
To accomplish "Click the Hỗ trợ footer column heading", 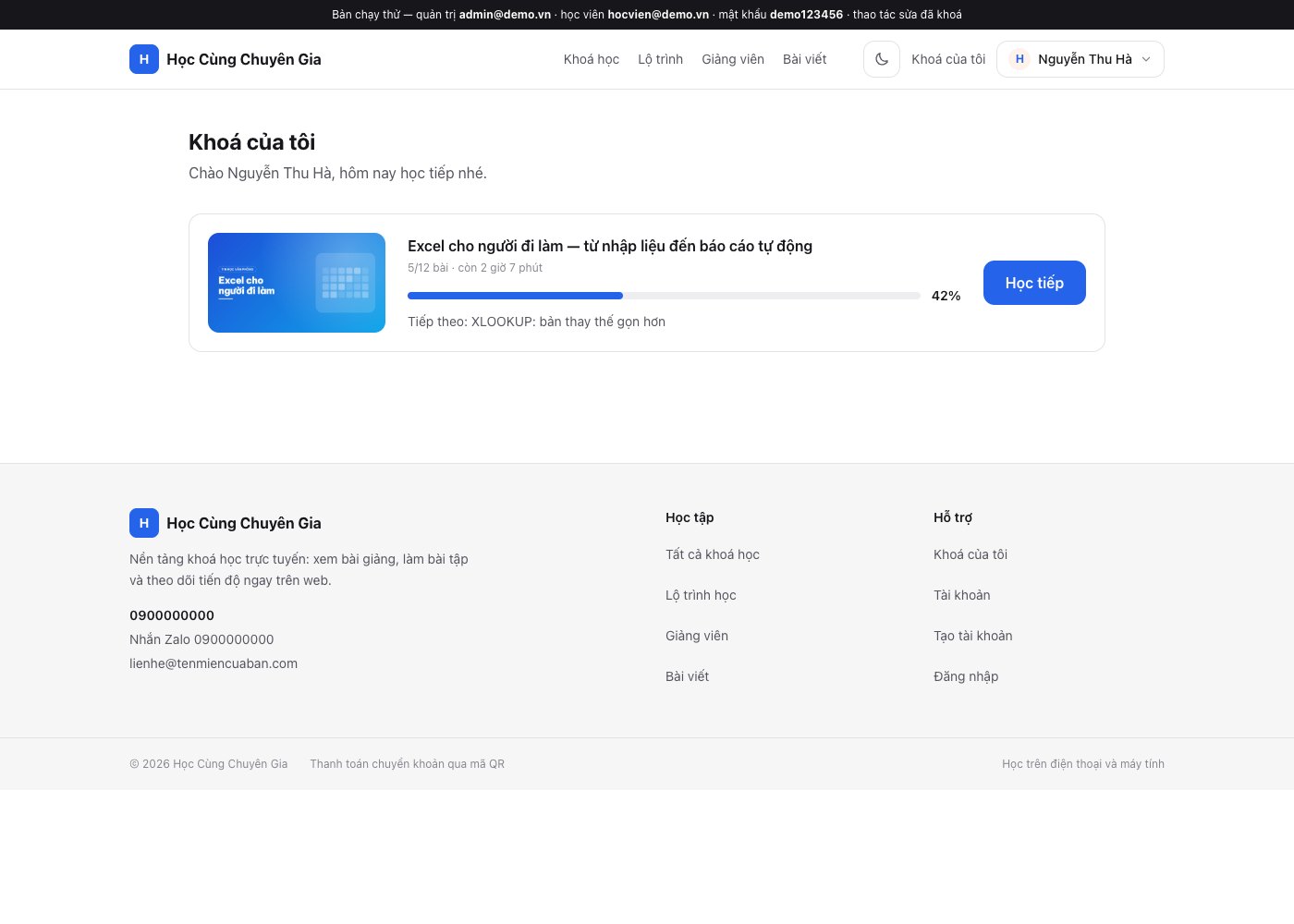I will tap(953, 517).
